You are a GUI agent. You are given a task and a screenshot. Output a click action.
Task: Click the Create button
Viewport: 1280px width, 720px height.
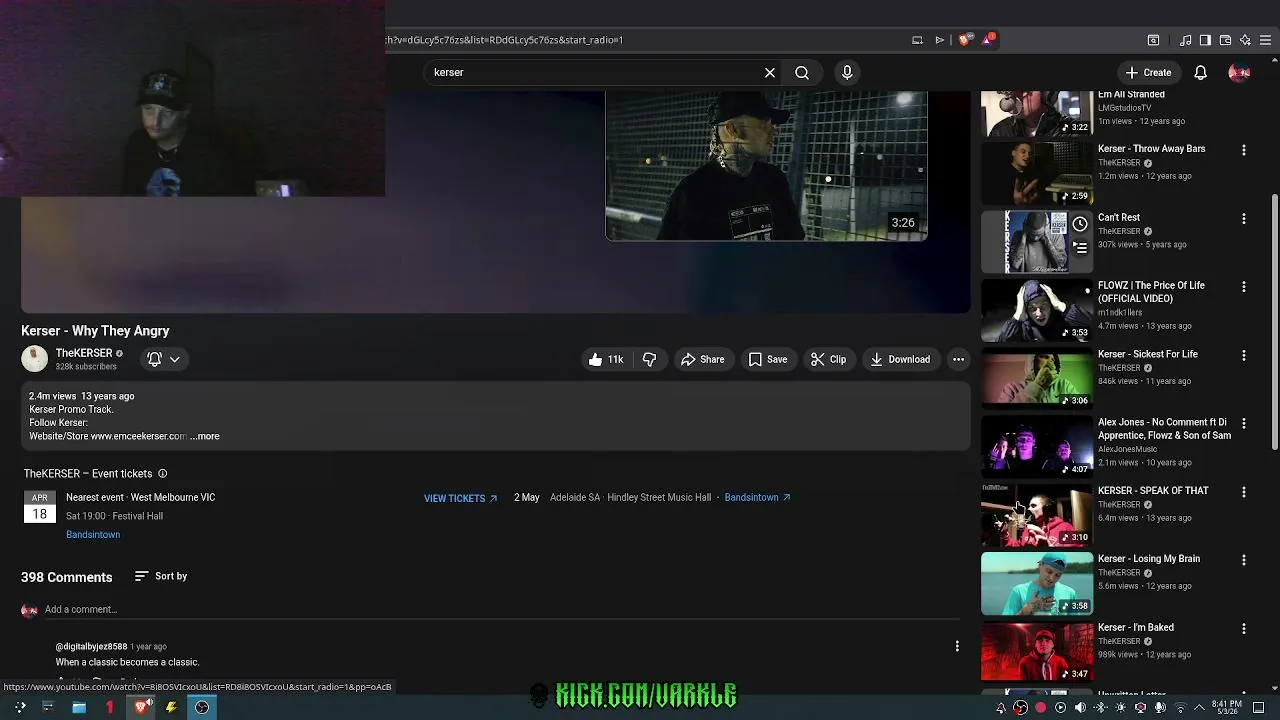(x=1148, y=72)
